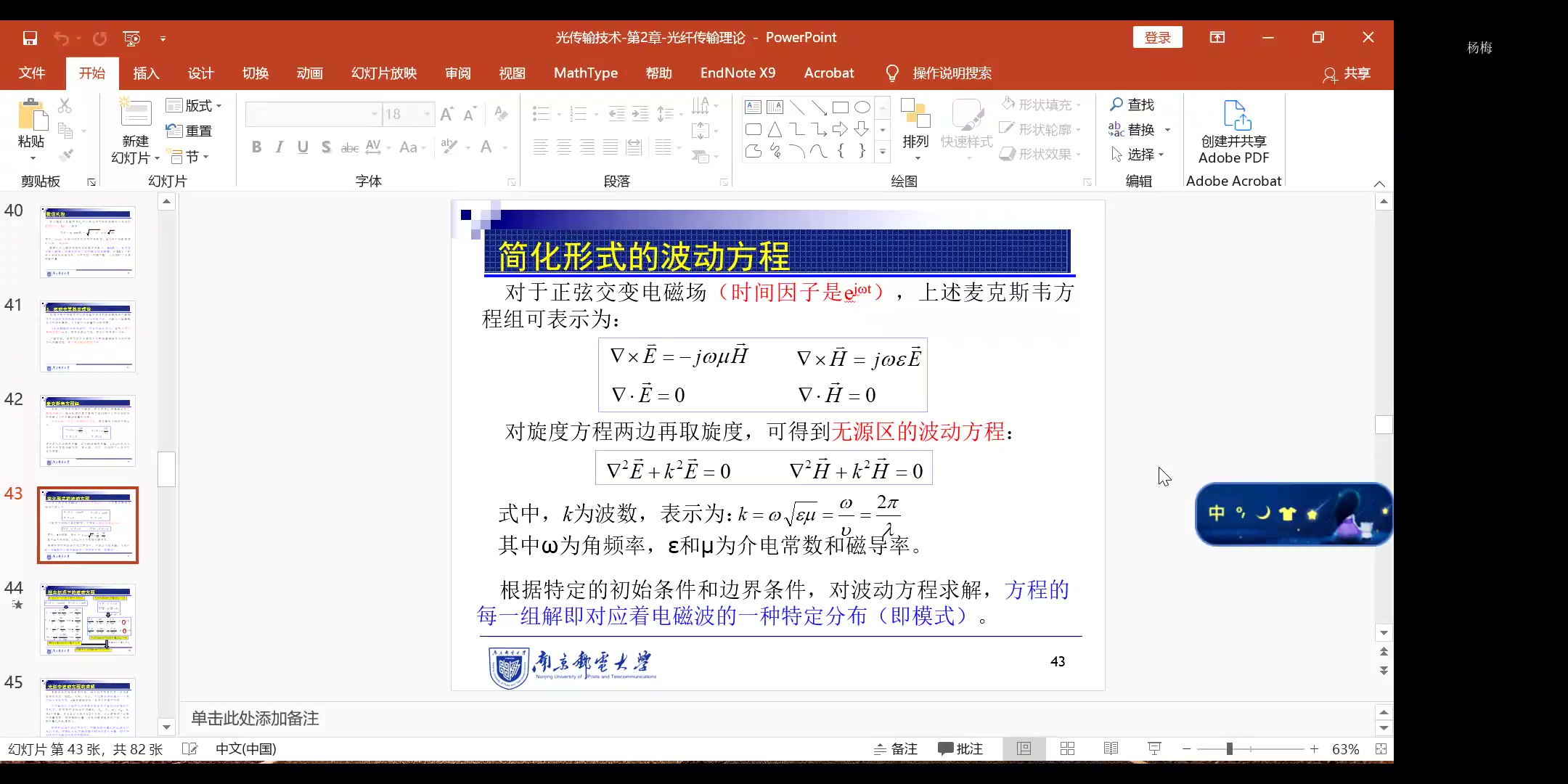Open the File (文件) tab
The height and width of the screenshot is (784, 1568).
click(32, 73)
